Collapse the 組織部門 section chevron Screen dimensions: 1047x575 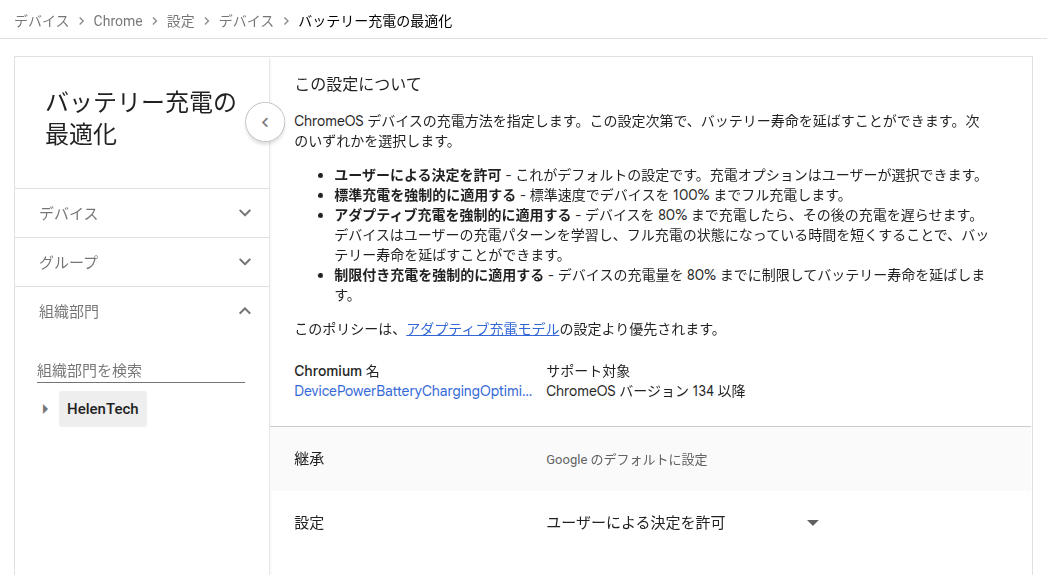(245, 311)
